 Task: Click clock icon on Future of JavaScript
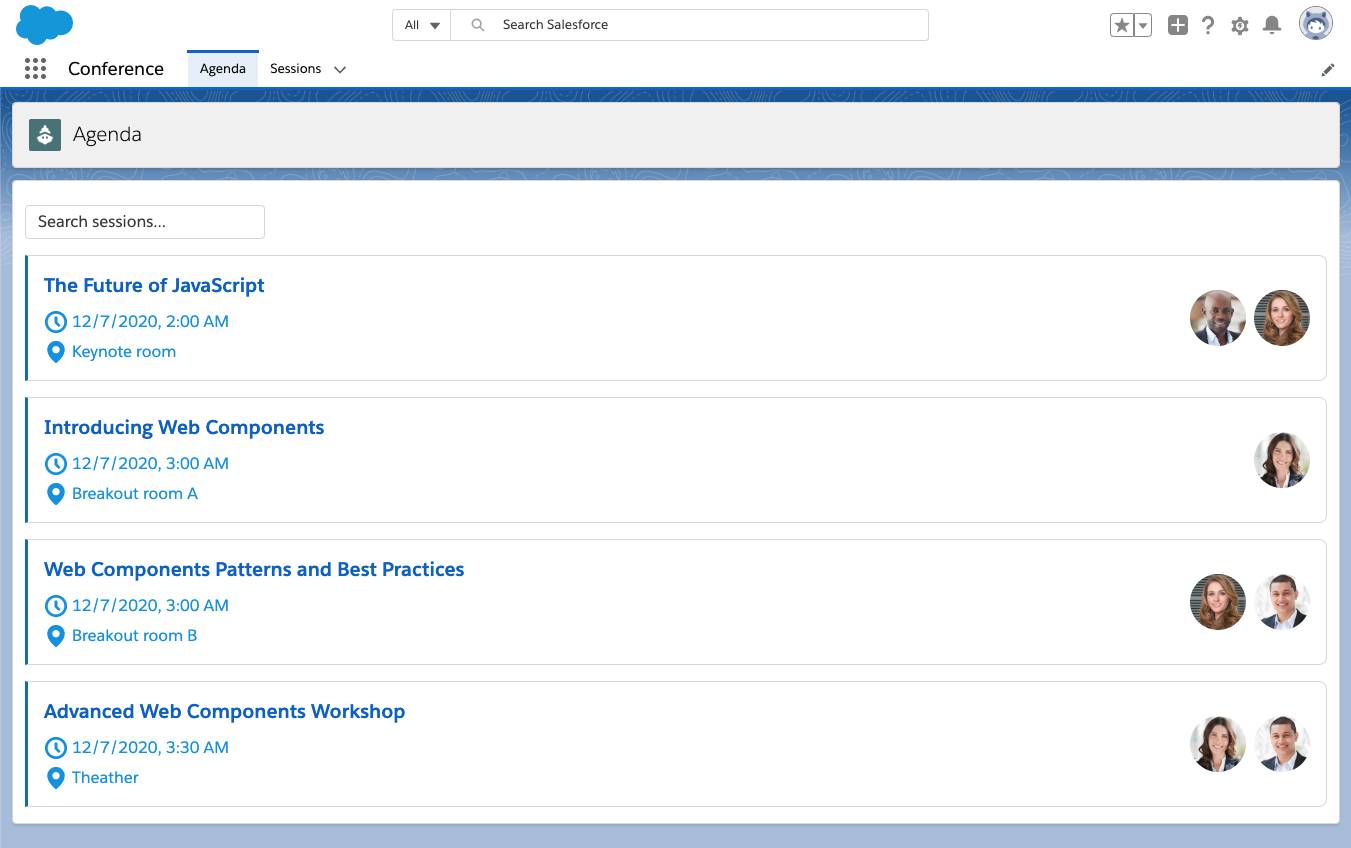56,322
